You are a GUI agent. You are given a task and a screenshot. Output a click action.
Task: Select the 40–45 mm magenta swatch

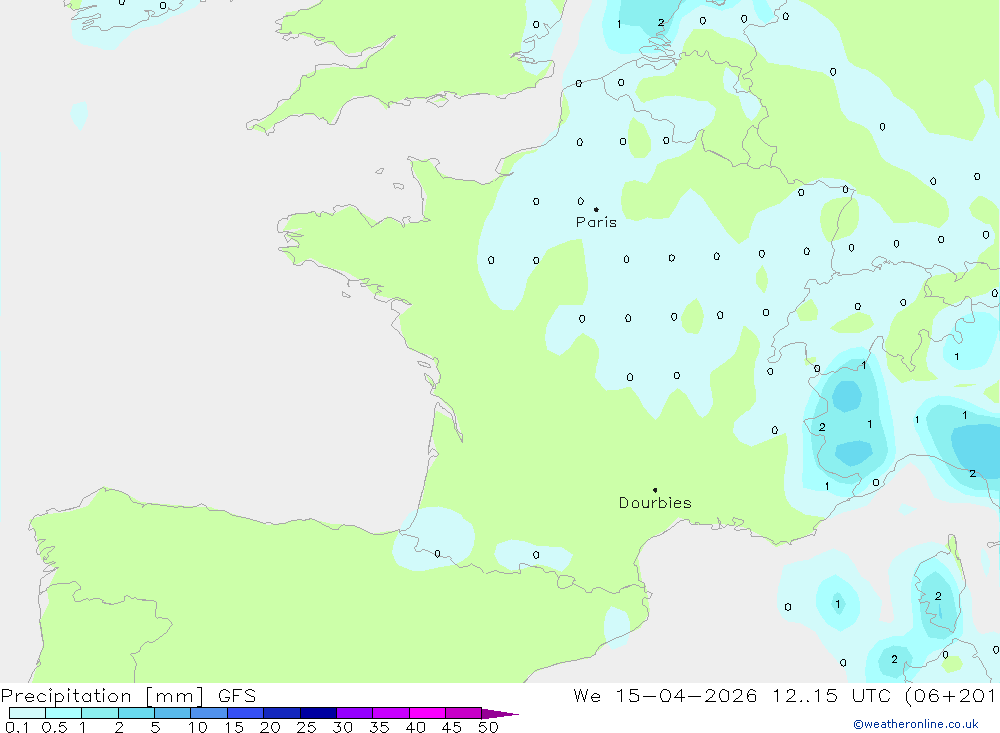point(427,713)
